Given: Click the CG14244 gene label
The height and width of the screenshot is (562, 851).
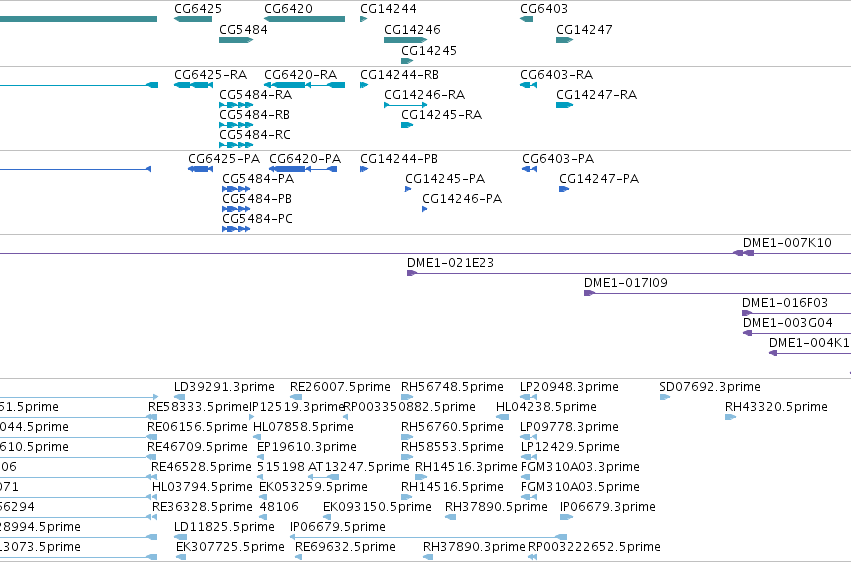Looking at the screenshot, I should point(388,9).
